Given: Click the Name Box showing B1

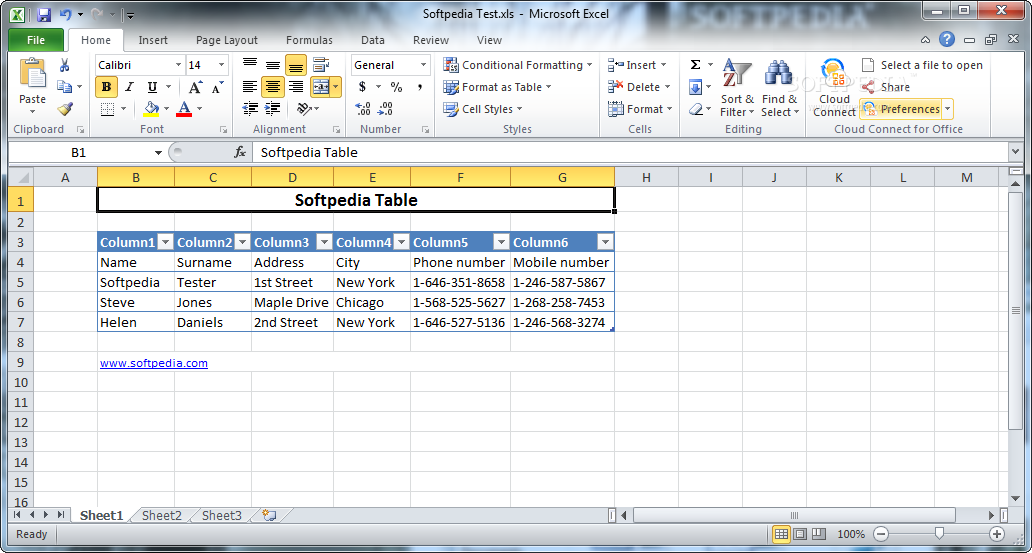Looking at the screenshot, I should coord(79,153).
